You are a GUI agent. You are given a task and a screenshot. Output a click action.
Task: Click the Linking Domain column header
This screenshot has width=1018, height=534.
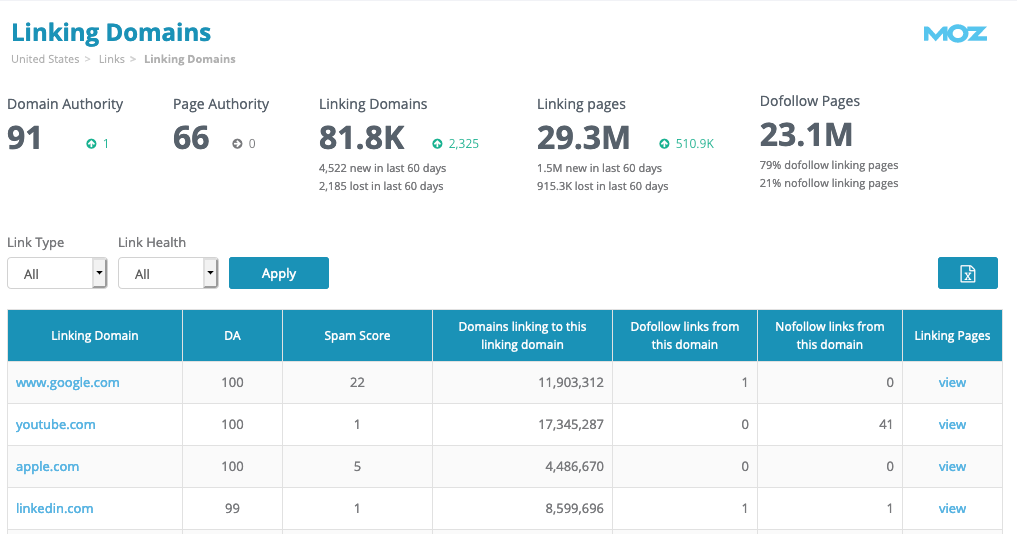tap(95, 335)
